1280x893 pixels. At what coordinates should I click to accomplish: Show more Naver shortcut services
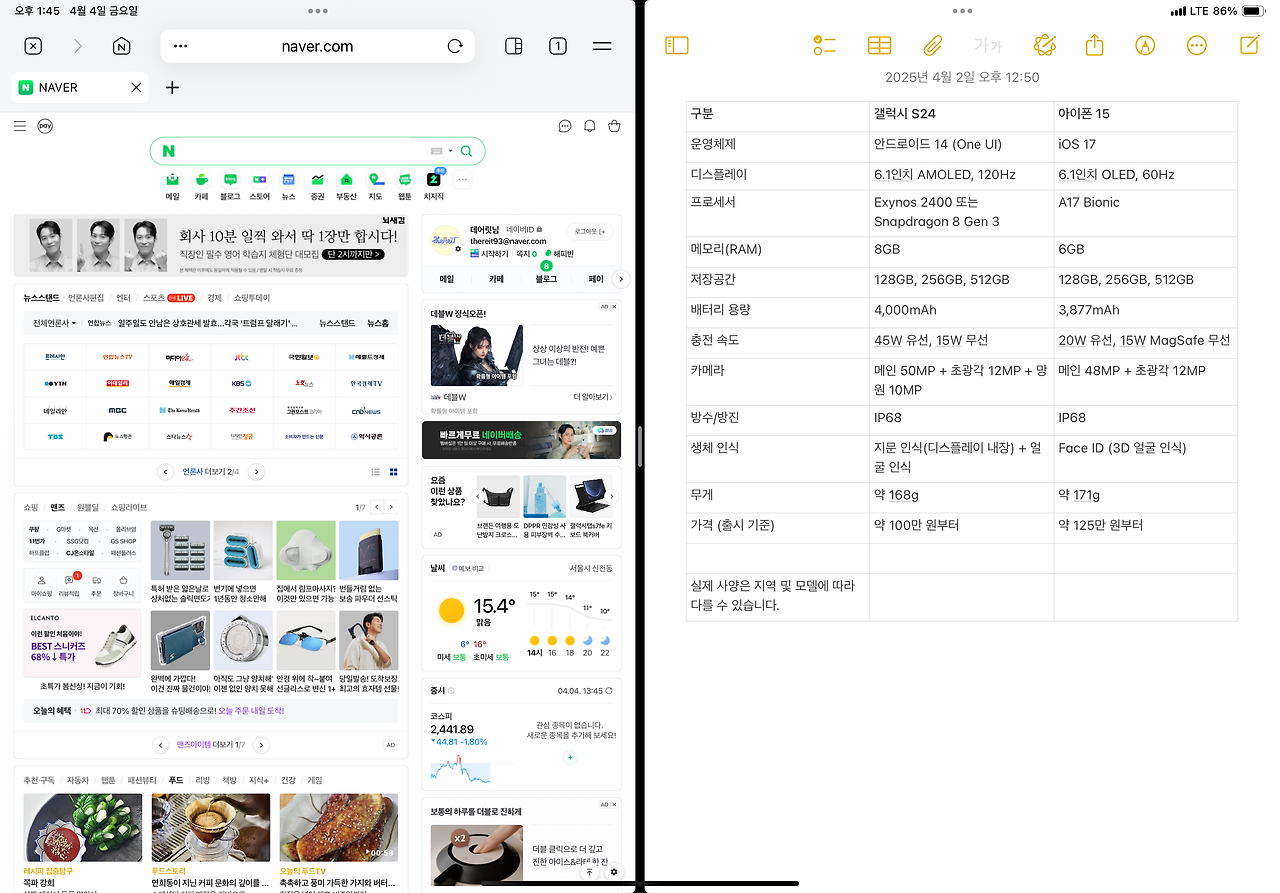[462, 180]
